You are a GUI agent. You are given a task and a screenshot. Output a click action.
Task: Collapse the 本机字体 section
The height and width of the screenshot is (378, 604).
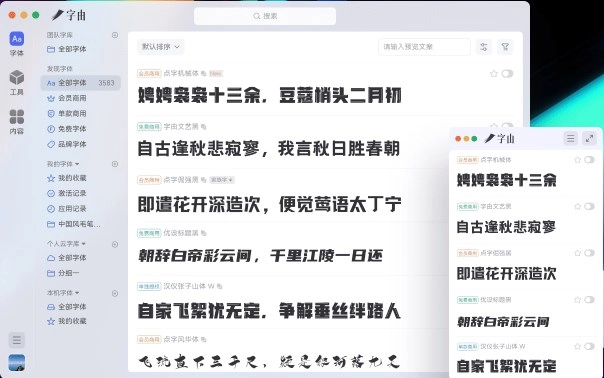77,293
